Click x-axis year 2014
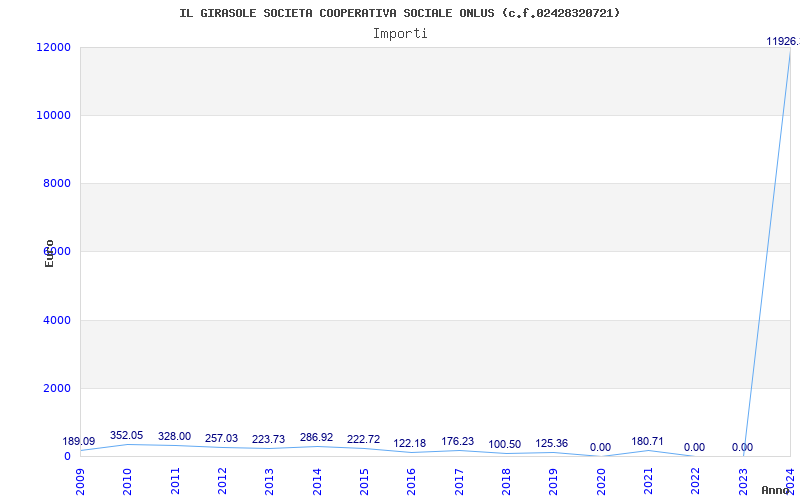800x500 pixels. point(317,482)
